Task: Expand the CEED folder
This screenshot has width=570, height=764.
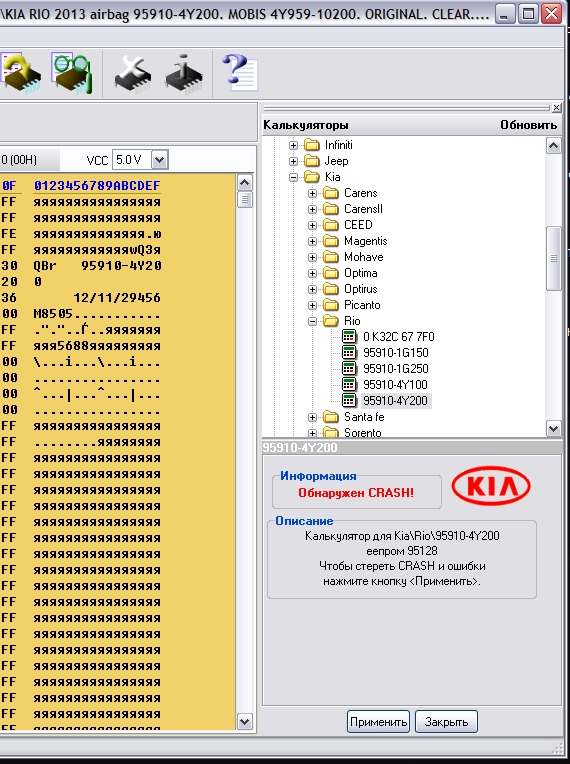Action: click(313, 226)
